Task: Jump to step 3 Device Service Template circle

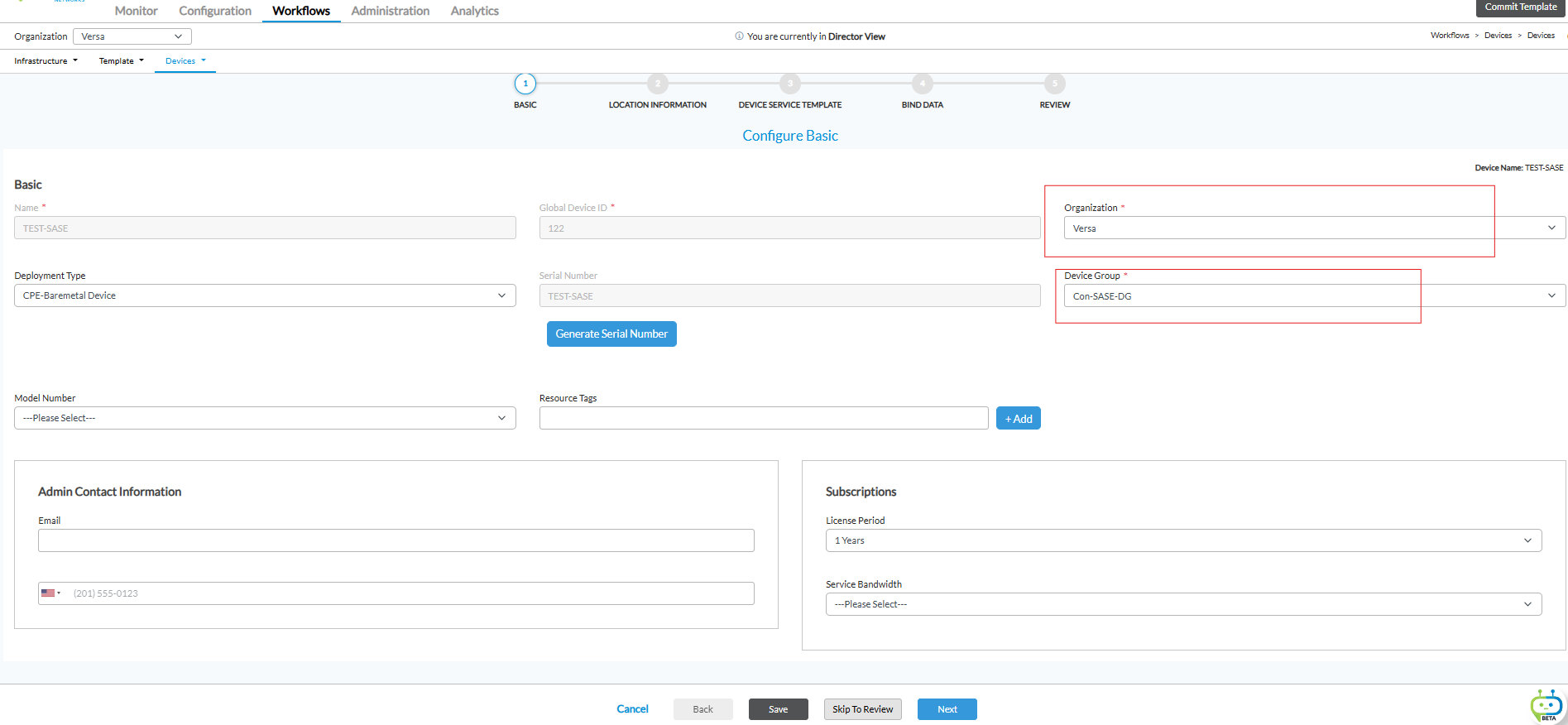Action: click(789, 84)
